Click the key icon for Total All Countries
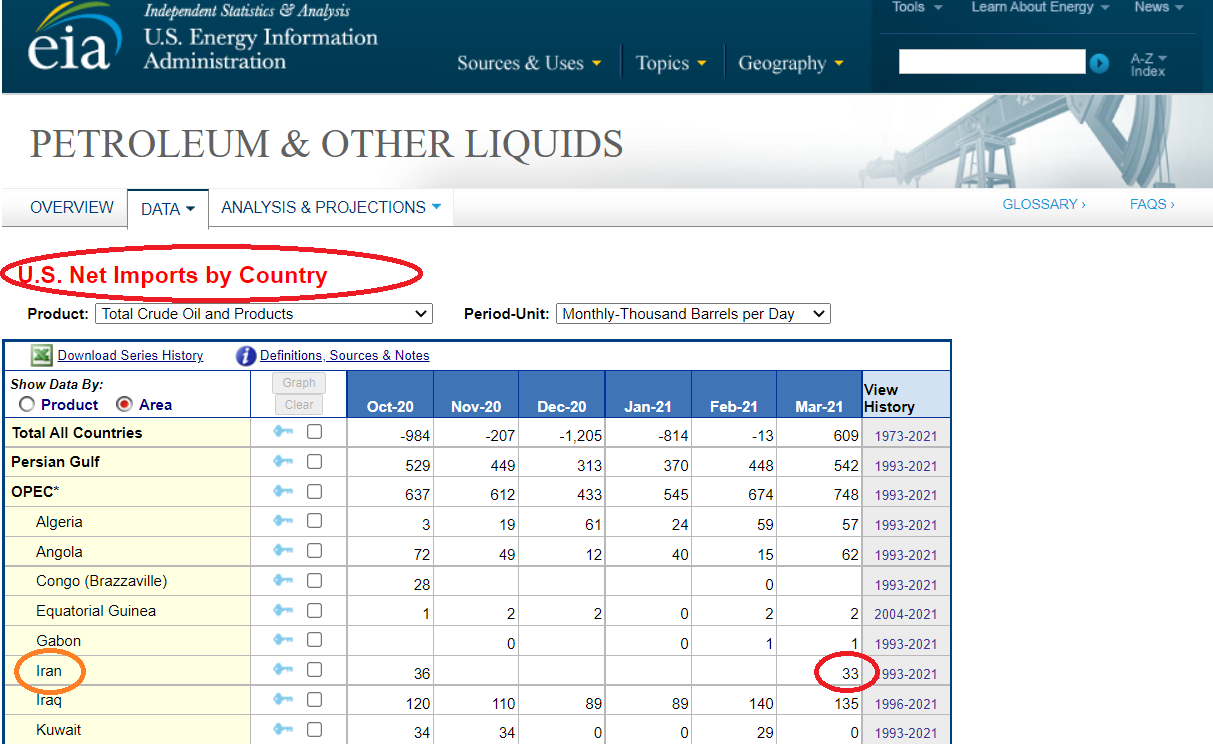 [283, 433]
